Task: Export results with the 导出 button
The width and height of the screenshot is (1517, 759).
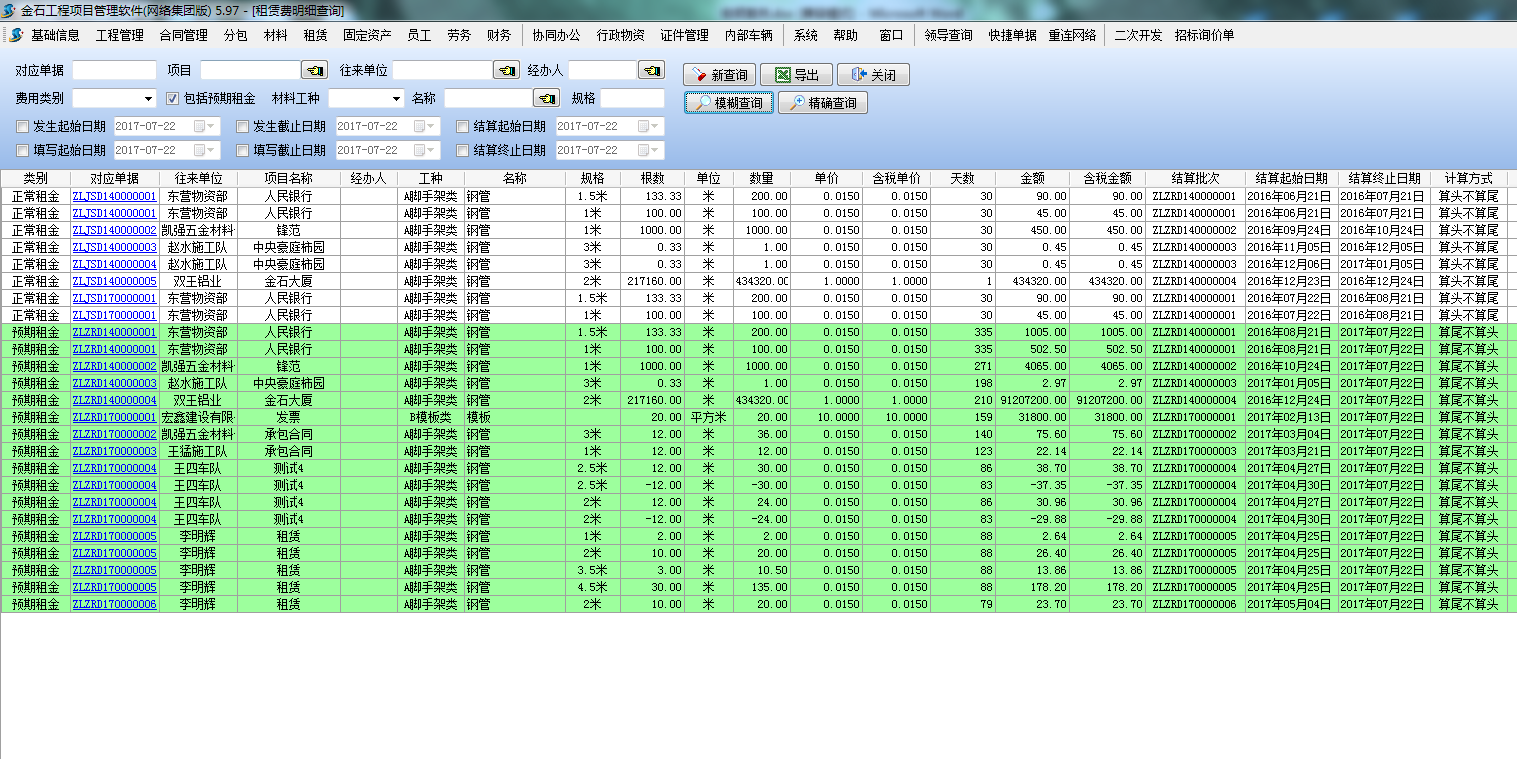Action: point(796,75)
